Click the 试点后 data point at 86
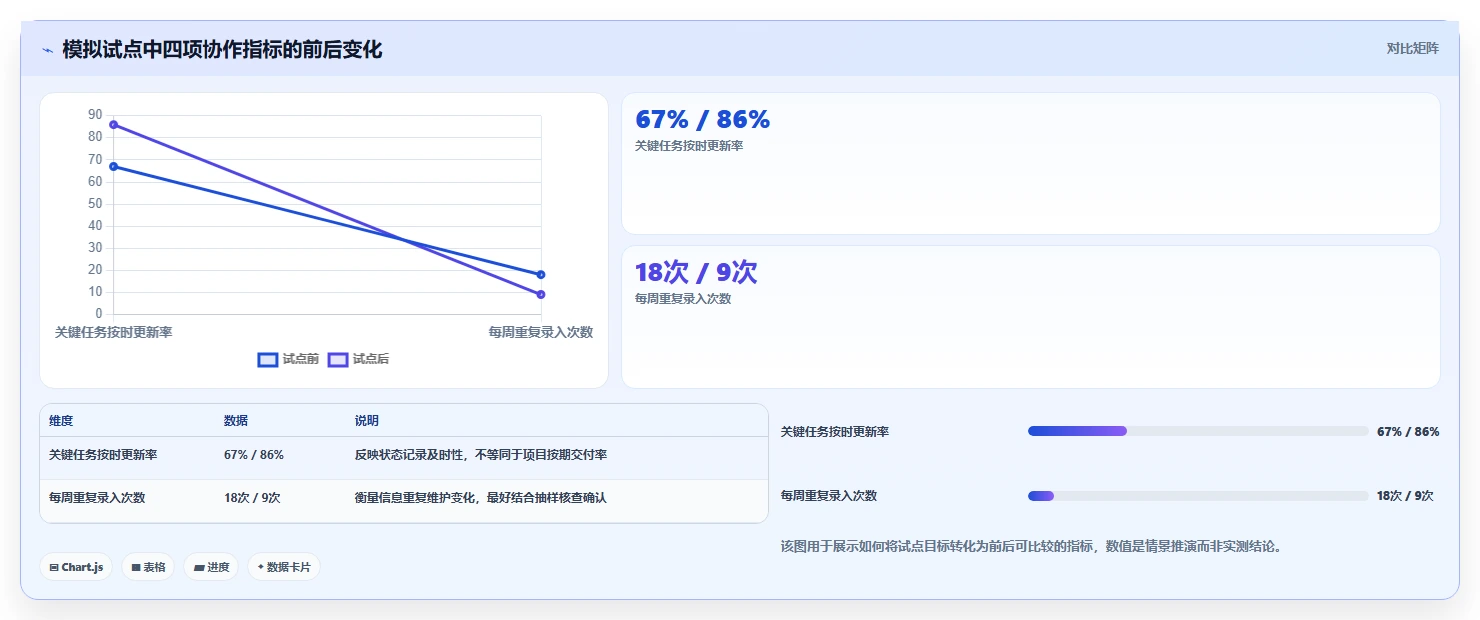The width and height of the screenshot is (1480, 620). (114, 125)
